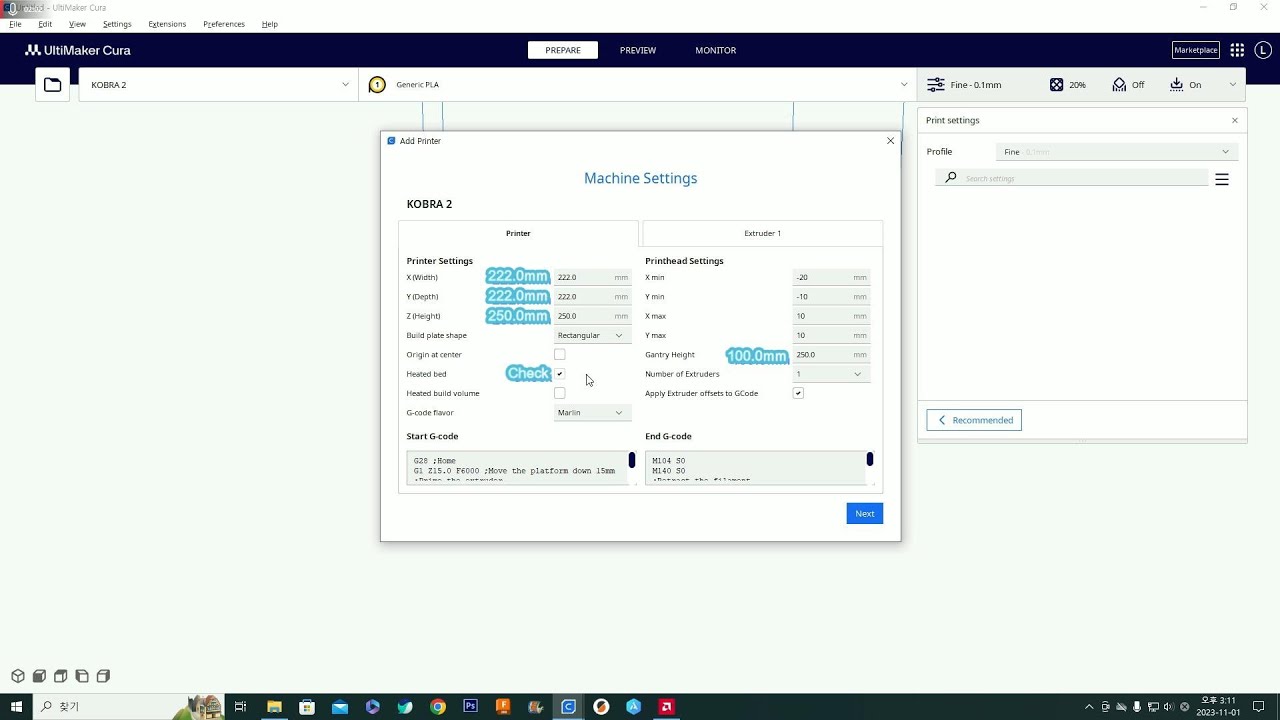Expand the Generic PLA material selector
The height and width of the screenshot is (720, 1280).
click(x=638, y=85)
